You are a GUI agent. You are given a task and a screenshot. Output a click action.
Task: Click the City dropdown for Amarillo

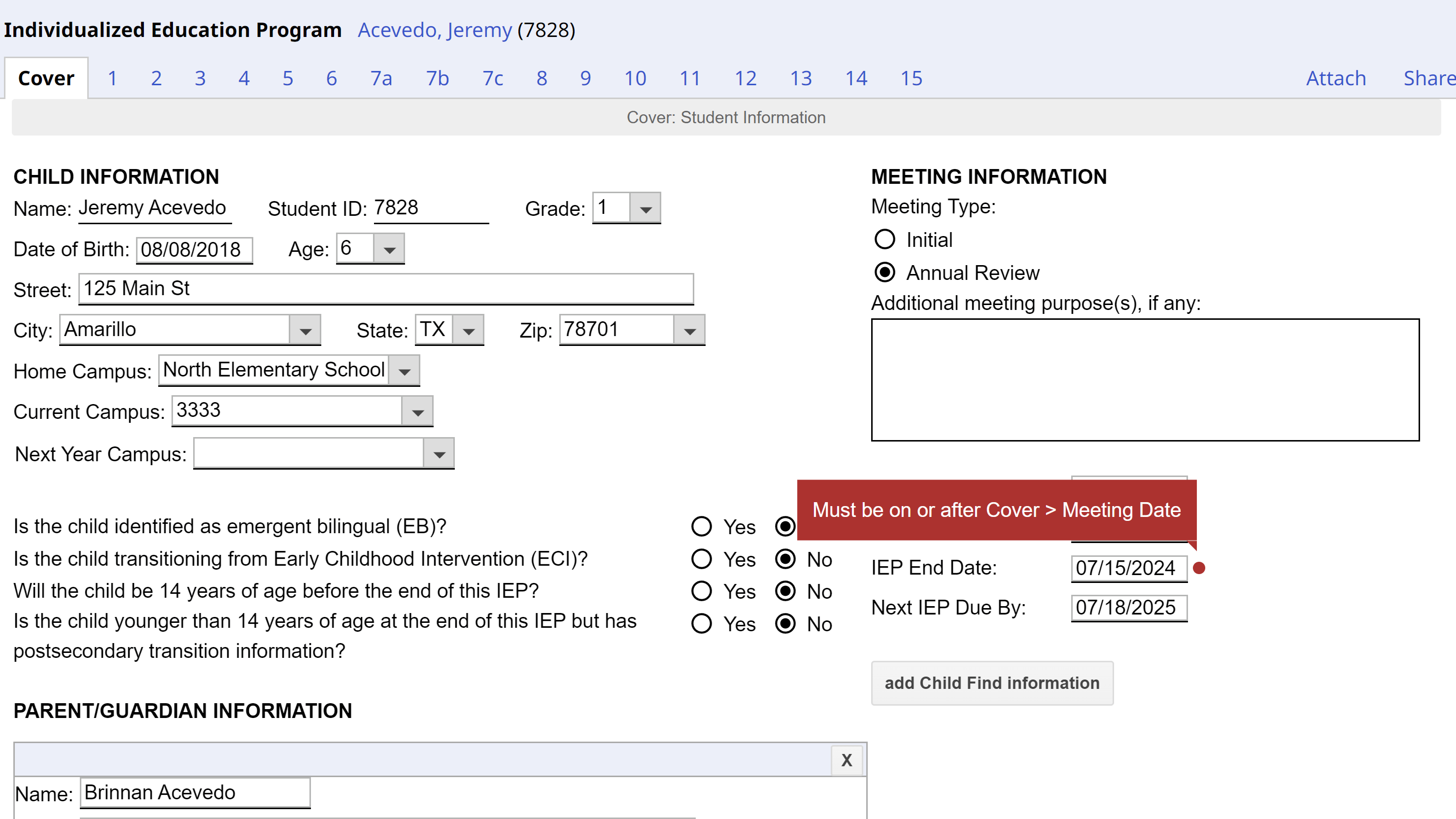tap(305, 328)
